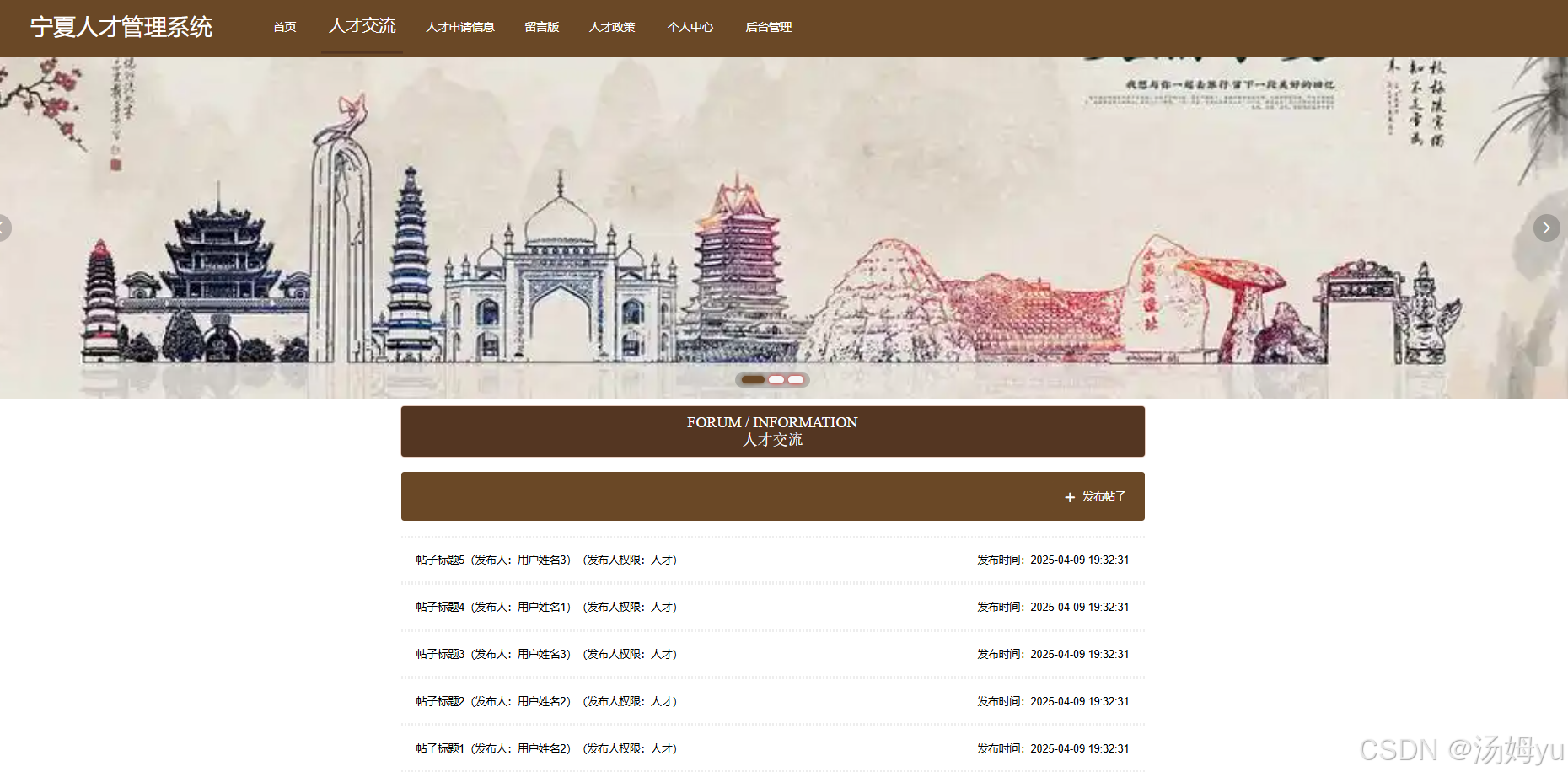This screenshot has width=1568, height=777.
Task: Open the 后台管理 menu item
Action: pyautogui.click(x=769, y=27)
